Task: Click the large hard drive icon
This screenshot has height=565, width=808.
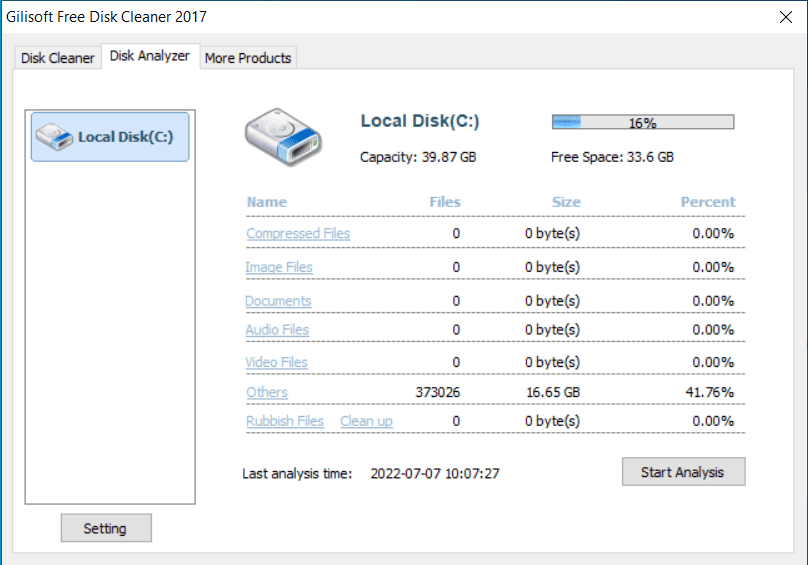Action: [x=283, y=137]
